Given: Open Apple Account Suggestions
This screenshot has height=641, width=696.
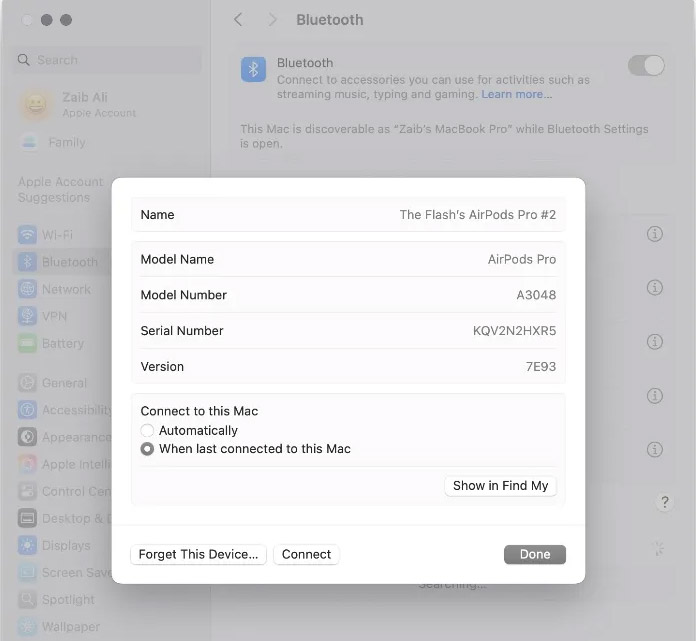Looking at the screenshot, I should click(60, 190).
